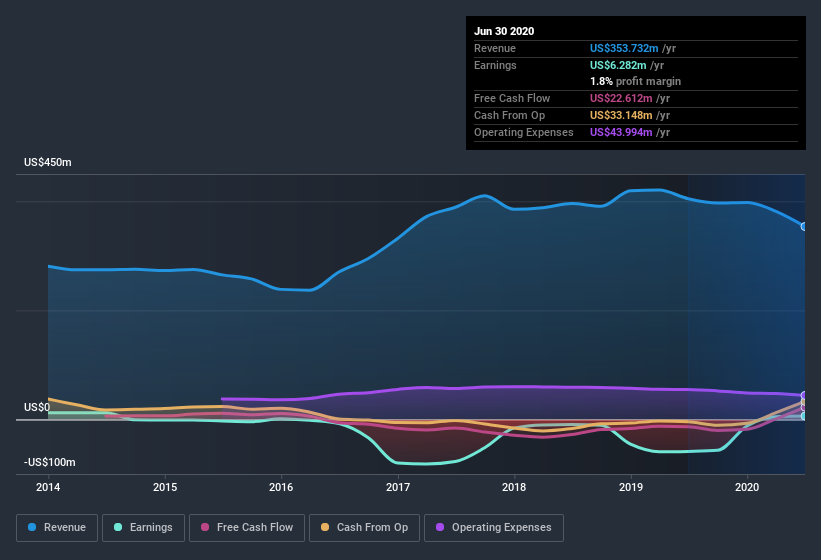Click the Earnings label in tooltip
The height and width of the screenshot is (560, 821).
[x=495, y=65]
